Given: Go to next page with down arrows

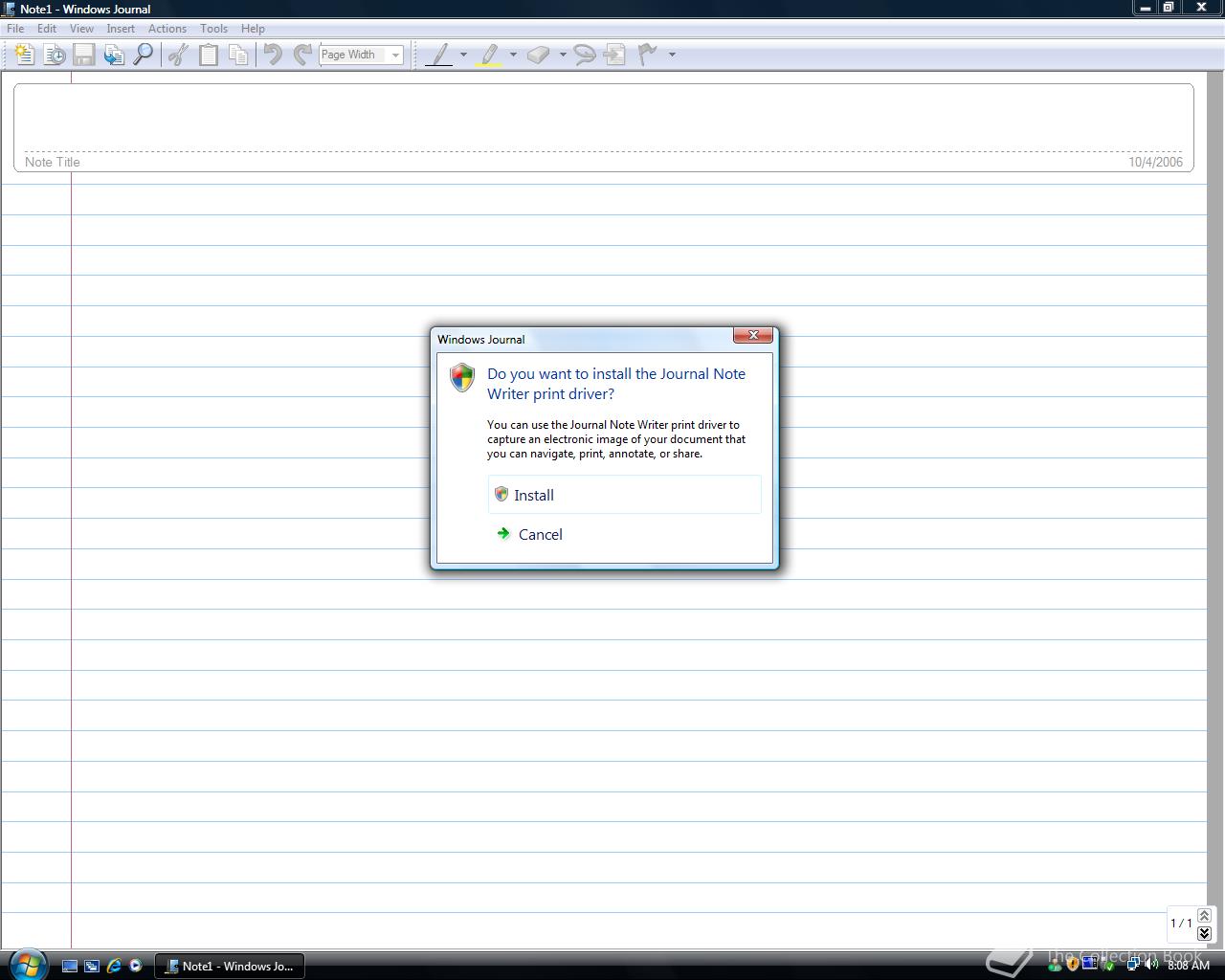Looking at the screenshot, I should click(1205, 933).
